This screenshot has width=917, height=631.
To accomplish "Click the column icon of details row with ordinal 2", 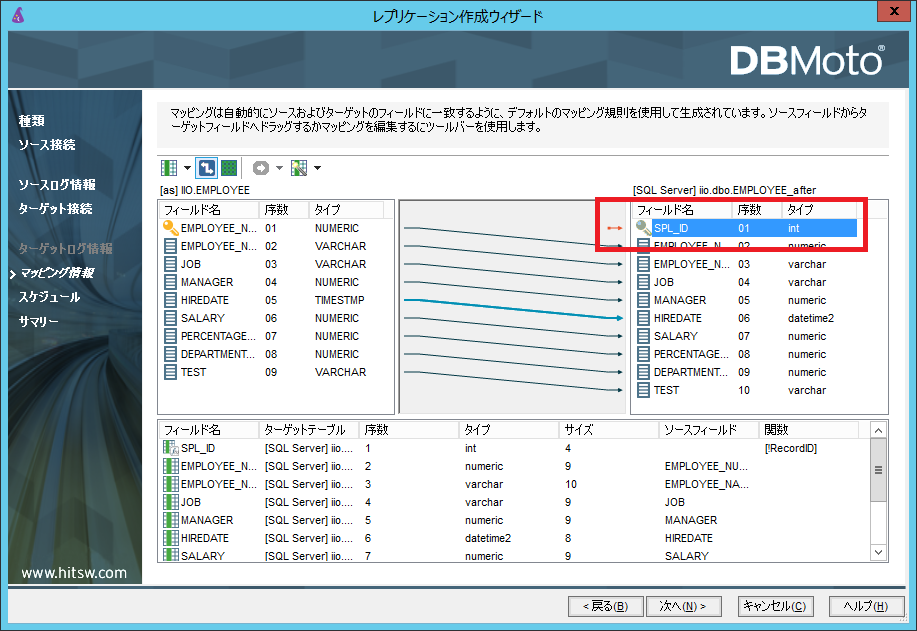I will click(171, 466).
